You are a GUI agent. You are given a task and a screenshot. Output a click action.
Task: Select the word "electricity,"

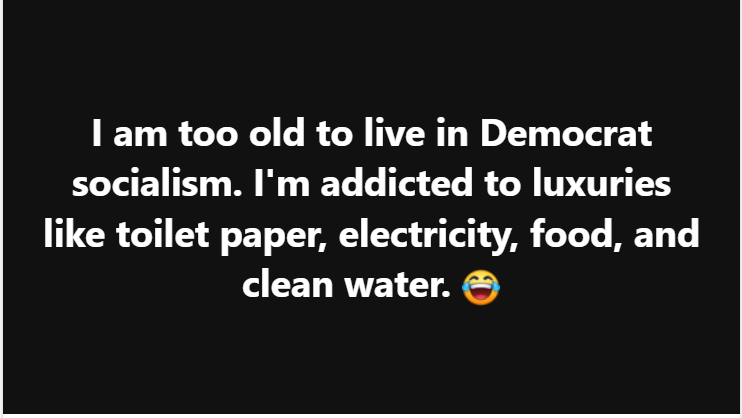coord(429,237)
